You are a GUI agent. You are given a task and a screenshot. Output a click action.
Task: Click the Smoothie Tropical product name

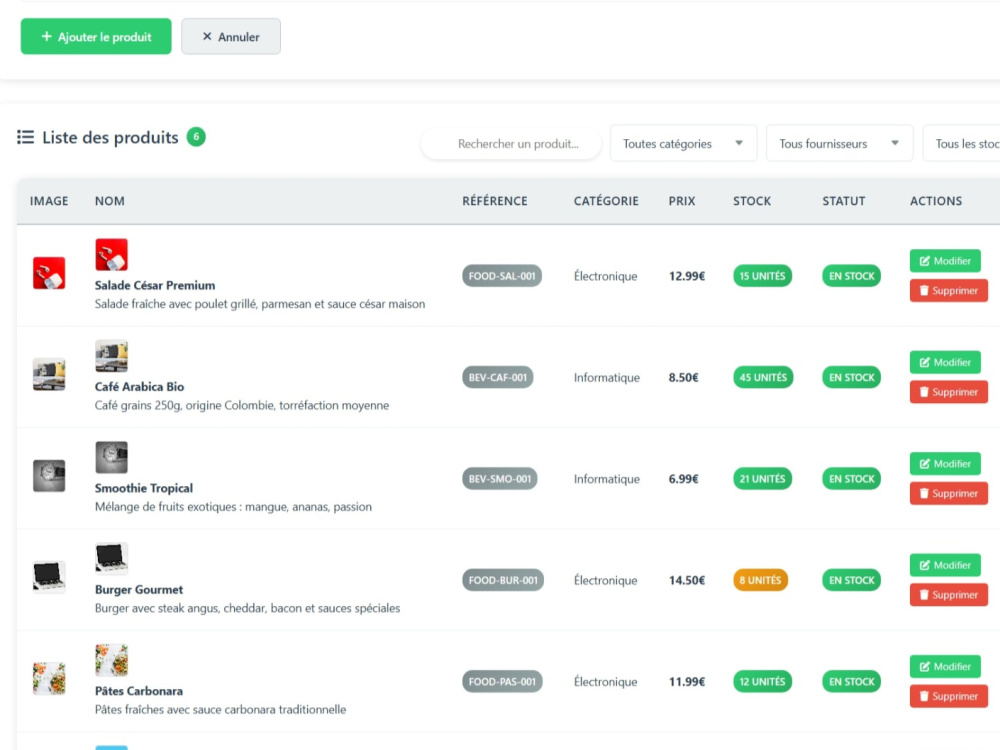(x=143, y=488)
